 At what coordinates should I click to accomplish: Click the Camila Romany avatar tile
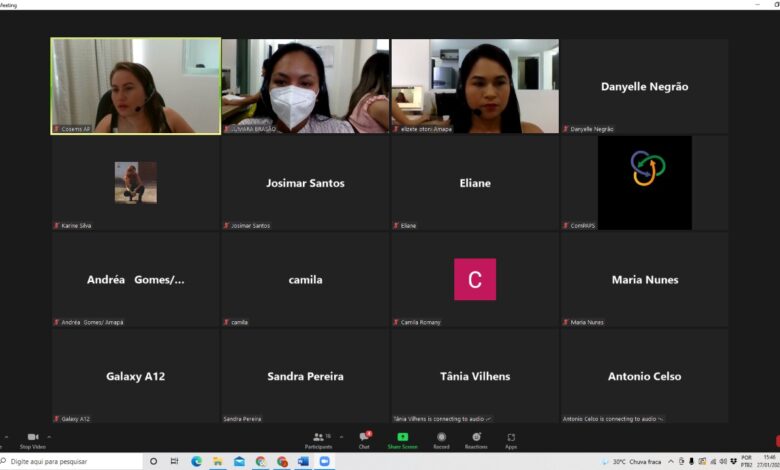click(475, 280)
